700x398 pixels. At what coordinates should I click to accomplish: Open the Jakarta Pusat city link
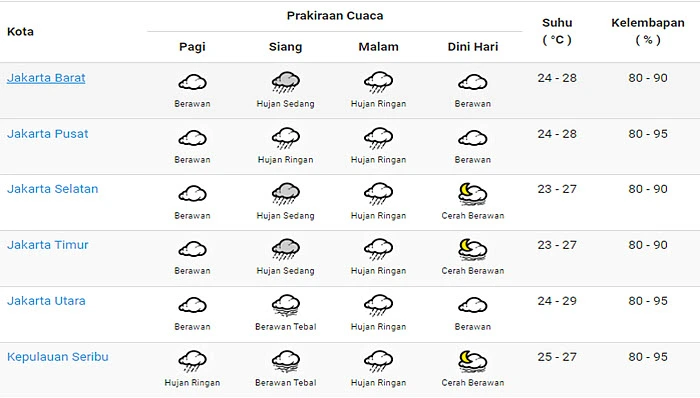click(x=48, y=134)
